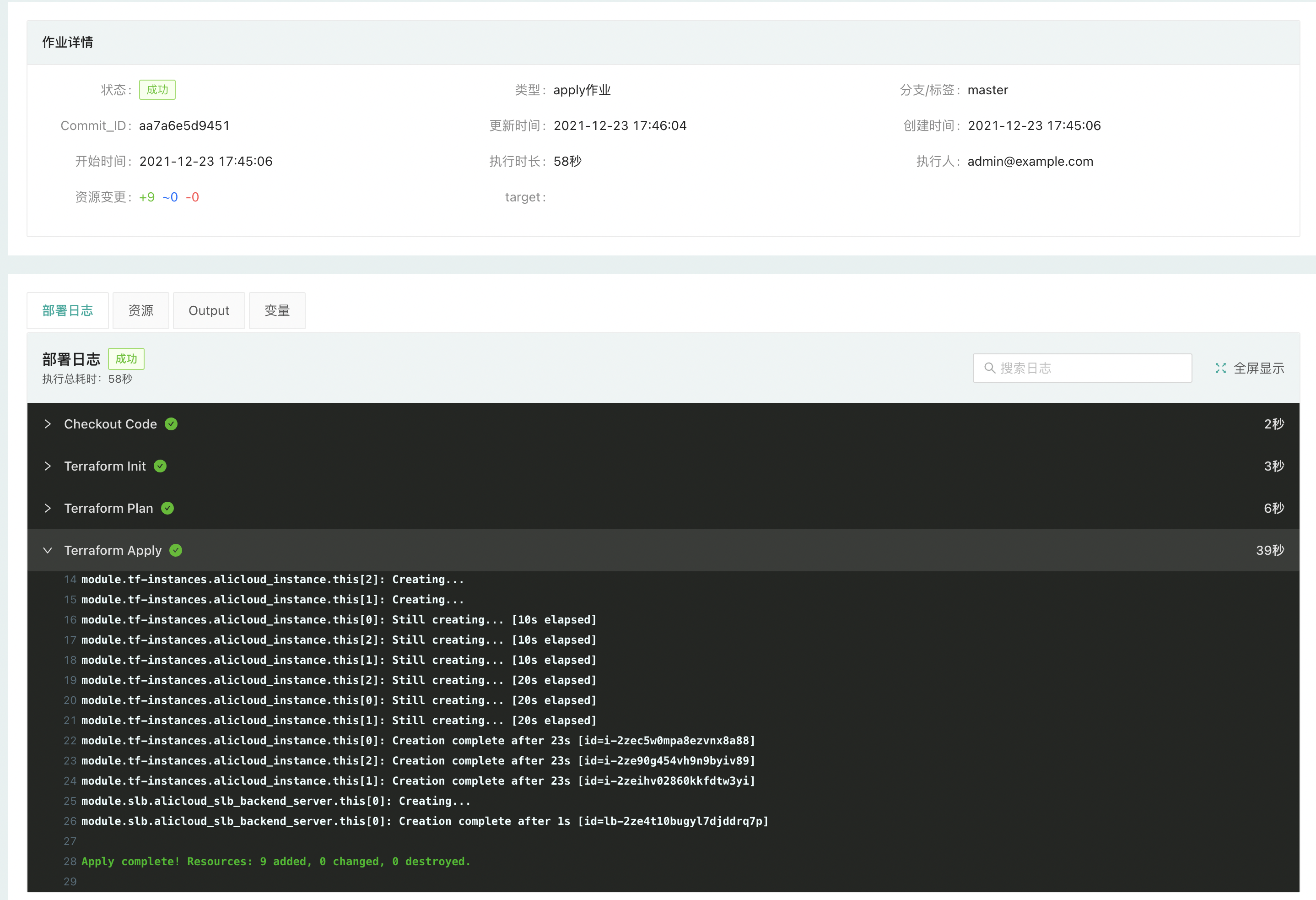Click log line 15 instance this[1] Creating
The height and width of the screenshot is (900, 1316).
[x=272, y=599]
